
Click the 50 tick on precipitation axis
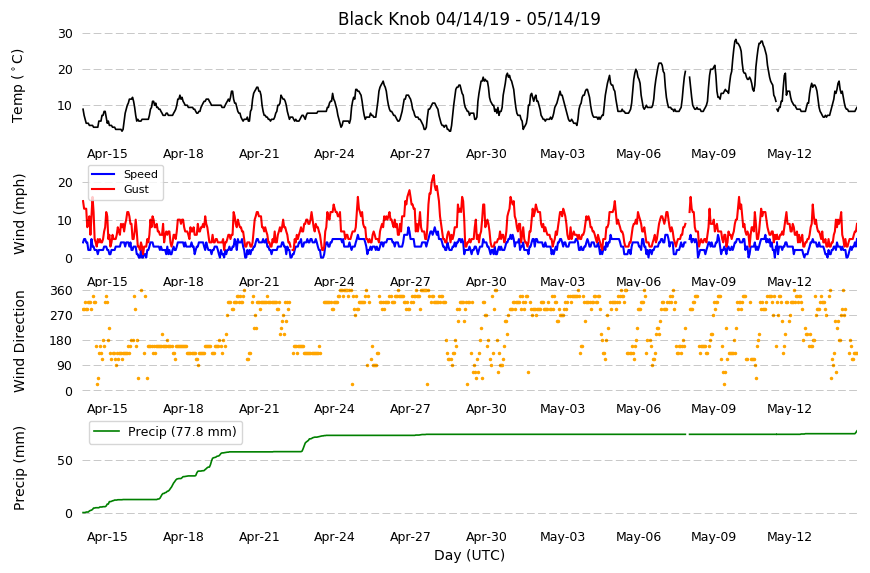coord(65,461)
